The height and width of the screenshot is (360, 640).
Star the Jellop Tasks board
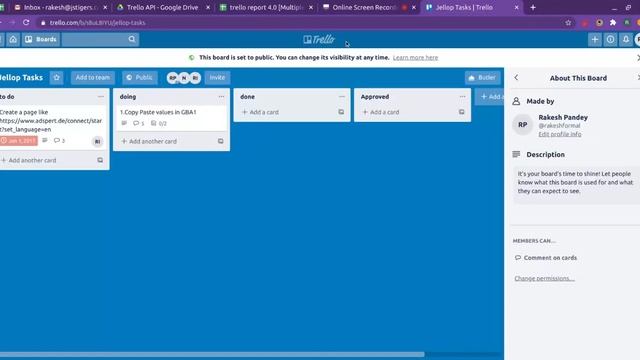(56, 78)
